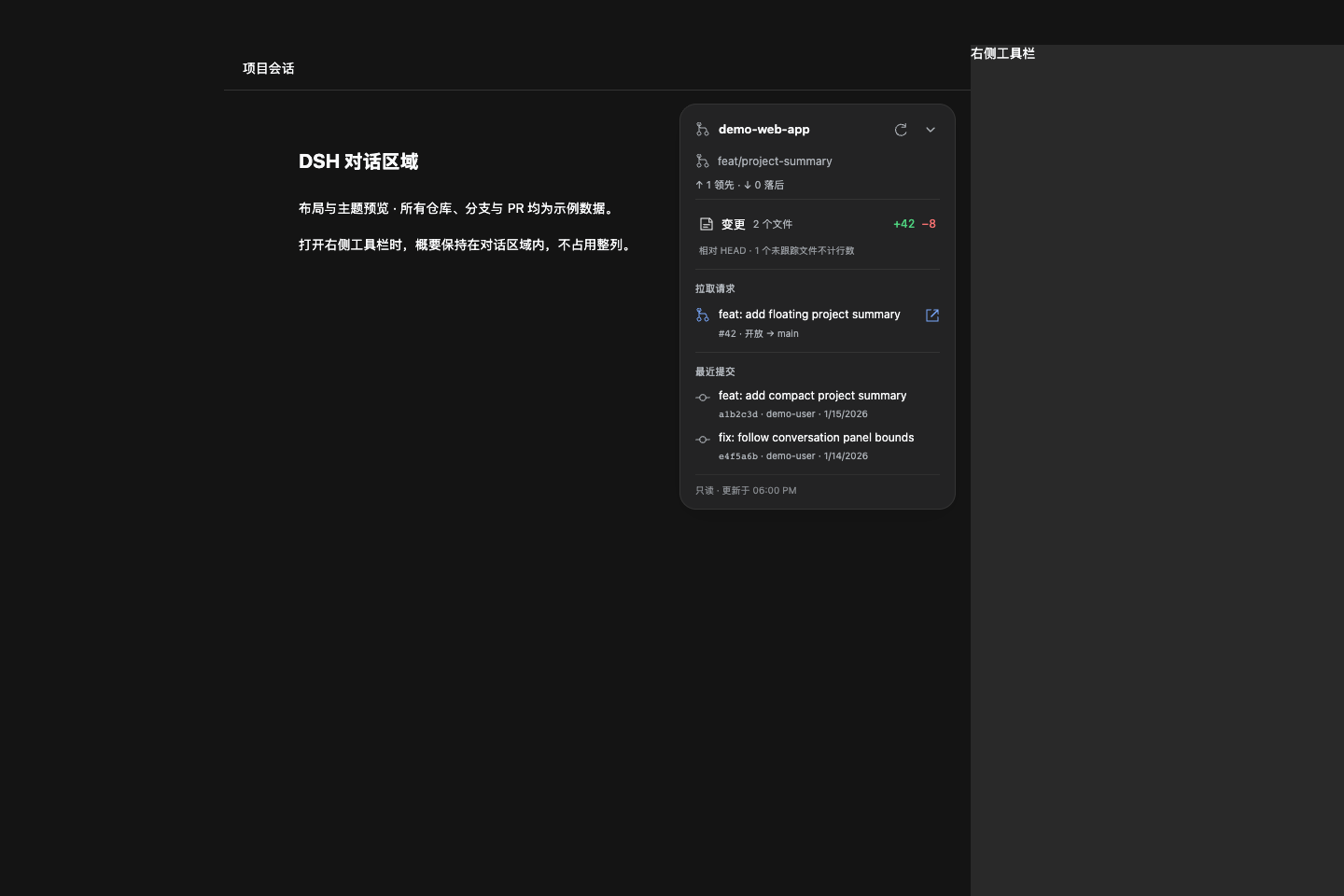Click the #42 · 开放 → main line
This screenshot has width=1344, height=896.
759,333
